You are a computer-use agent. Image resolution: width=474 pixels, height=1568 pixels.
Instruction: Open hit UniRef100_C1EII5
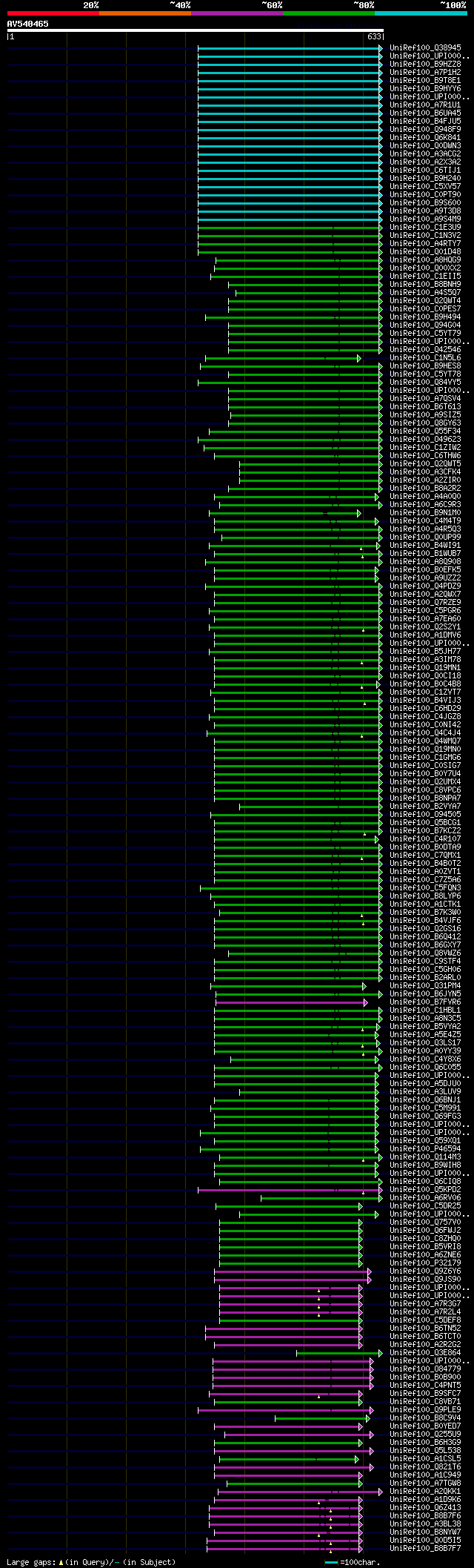coord(425,277)
